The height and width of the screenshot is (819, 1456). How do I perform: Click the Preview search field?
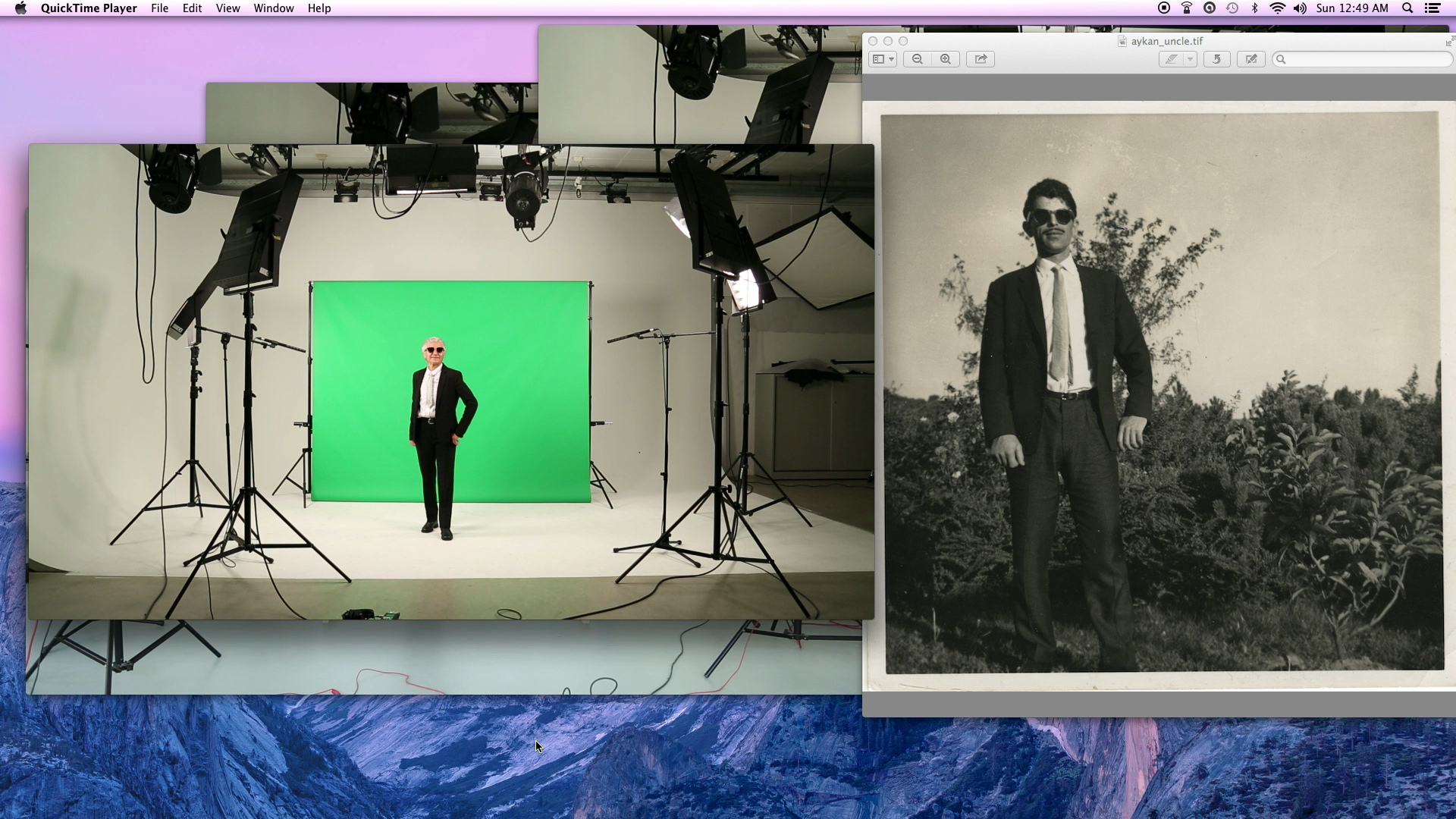point(1362,59)
